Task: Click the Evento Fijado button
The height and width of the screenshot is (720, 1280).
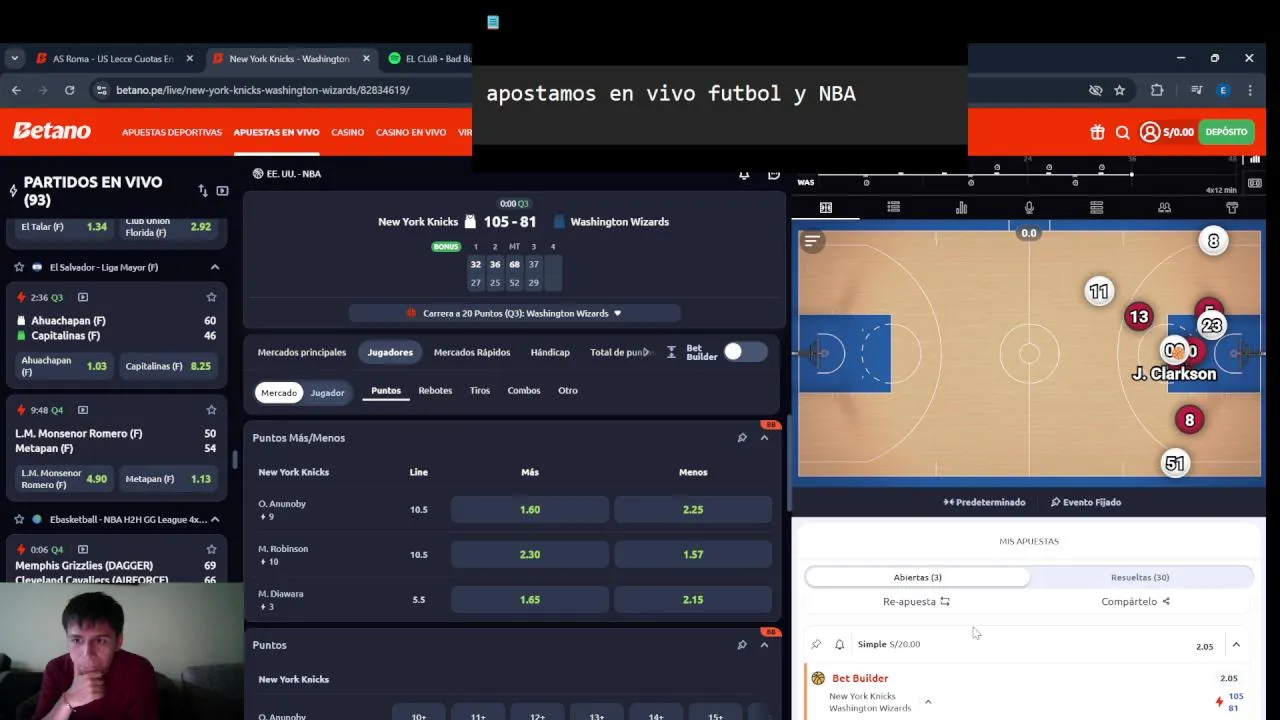Action: 1085,502
